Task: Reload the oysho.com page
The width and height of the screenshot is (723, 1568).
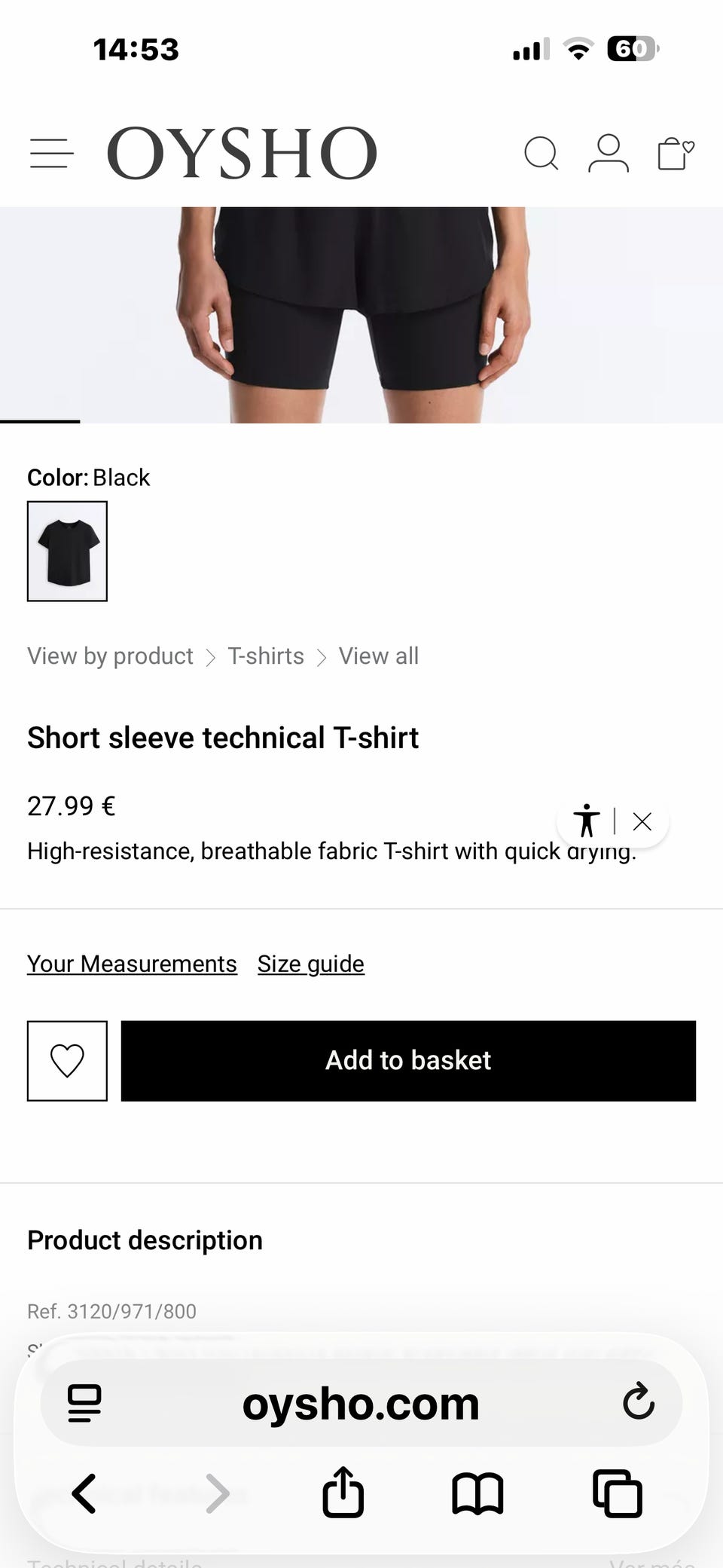Action: [x=639, y=1401]
